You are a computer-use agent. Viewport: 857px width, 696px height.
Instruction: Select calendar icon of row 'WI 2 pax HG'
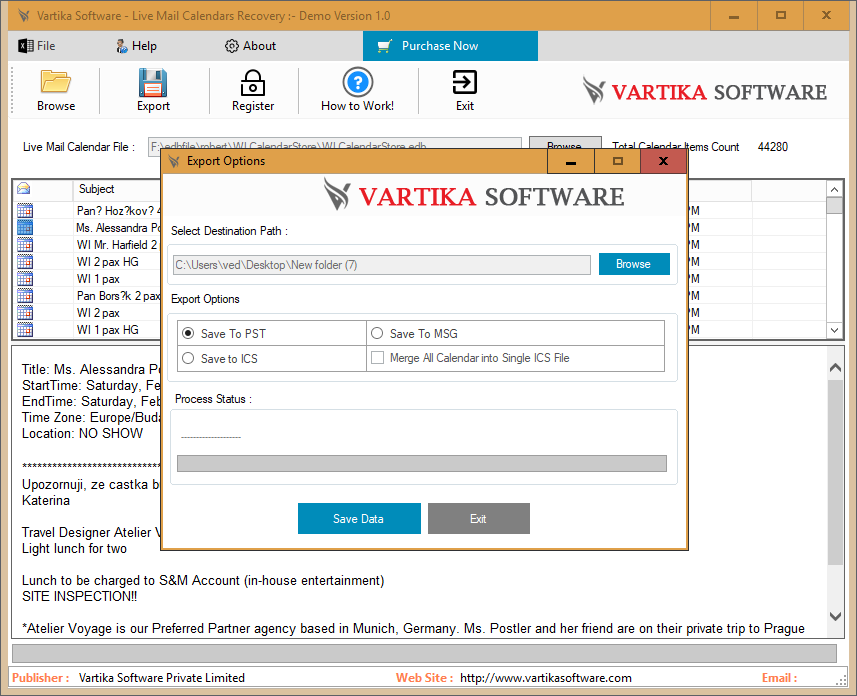point(25,261)
